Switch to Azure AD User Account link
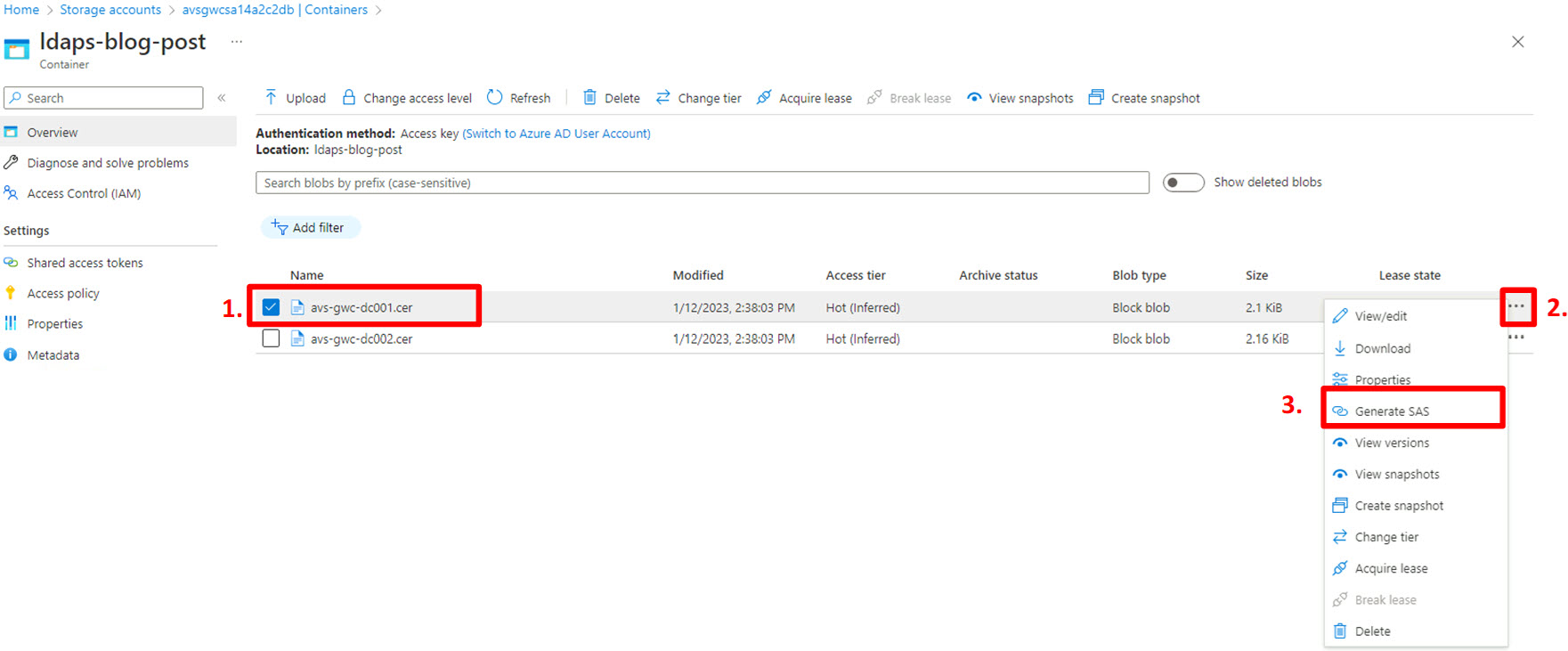 point(557,134)
